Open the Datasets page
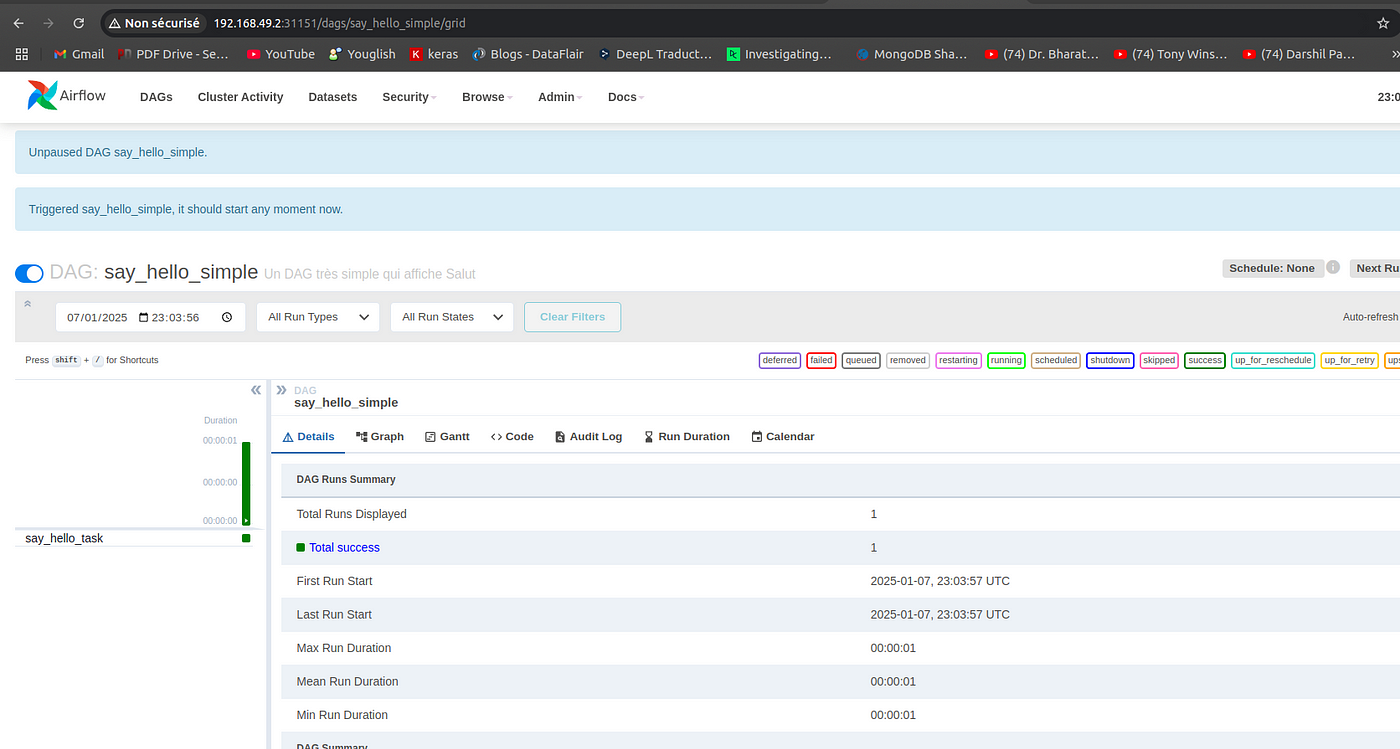The height and width of the screenshot is (749, 1400). [333, 97]
